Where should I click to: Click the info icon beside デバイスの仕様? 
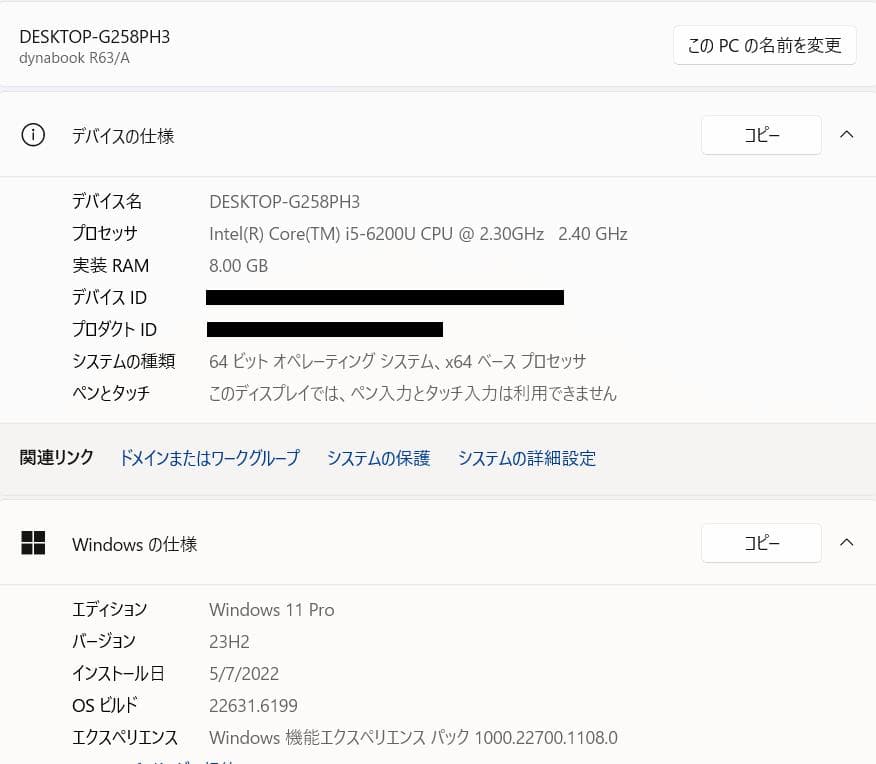coord(33,135)
